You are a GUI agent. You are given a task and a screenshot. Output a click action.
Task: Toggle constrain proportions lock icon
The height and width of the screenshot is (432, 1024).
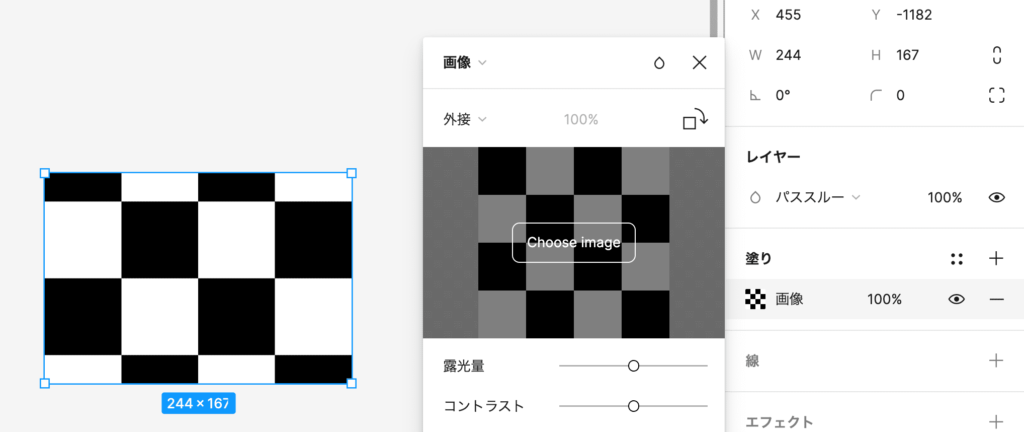click(996, 55)
